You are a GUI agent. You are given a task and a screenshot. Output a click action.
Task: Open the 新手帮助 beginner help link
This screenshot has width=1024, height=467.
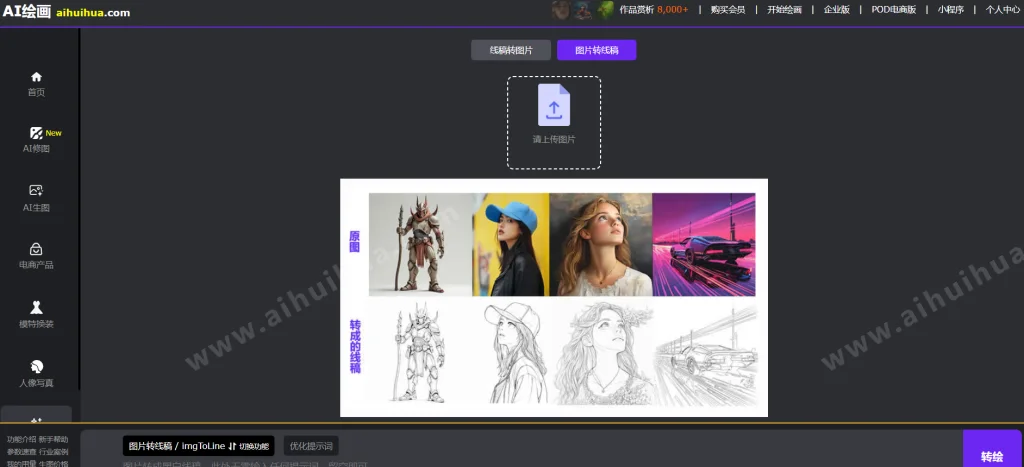tap(53, 440)
